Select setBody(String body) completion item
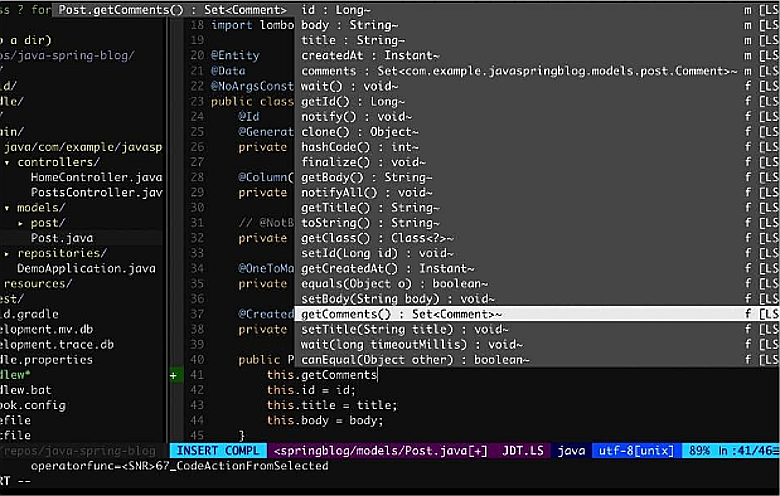 point(397,299)
